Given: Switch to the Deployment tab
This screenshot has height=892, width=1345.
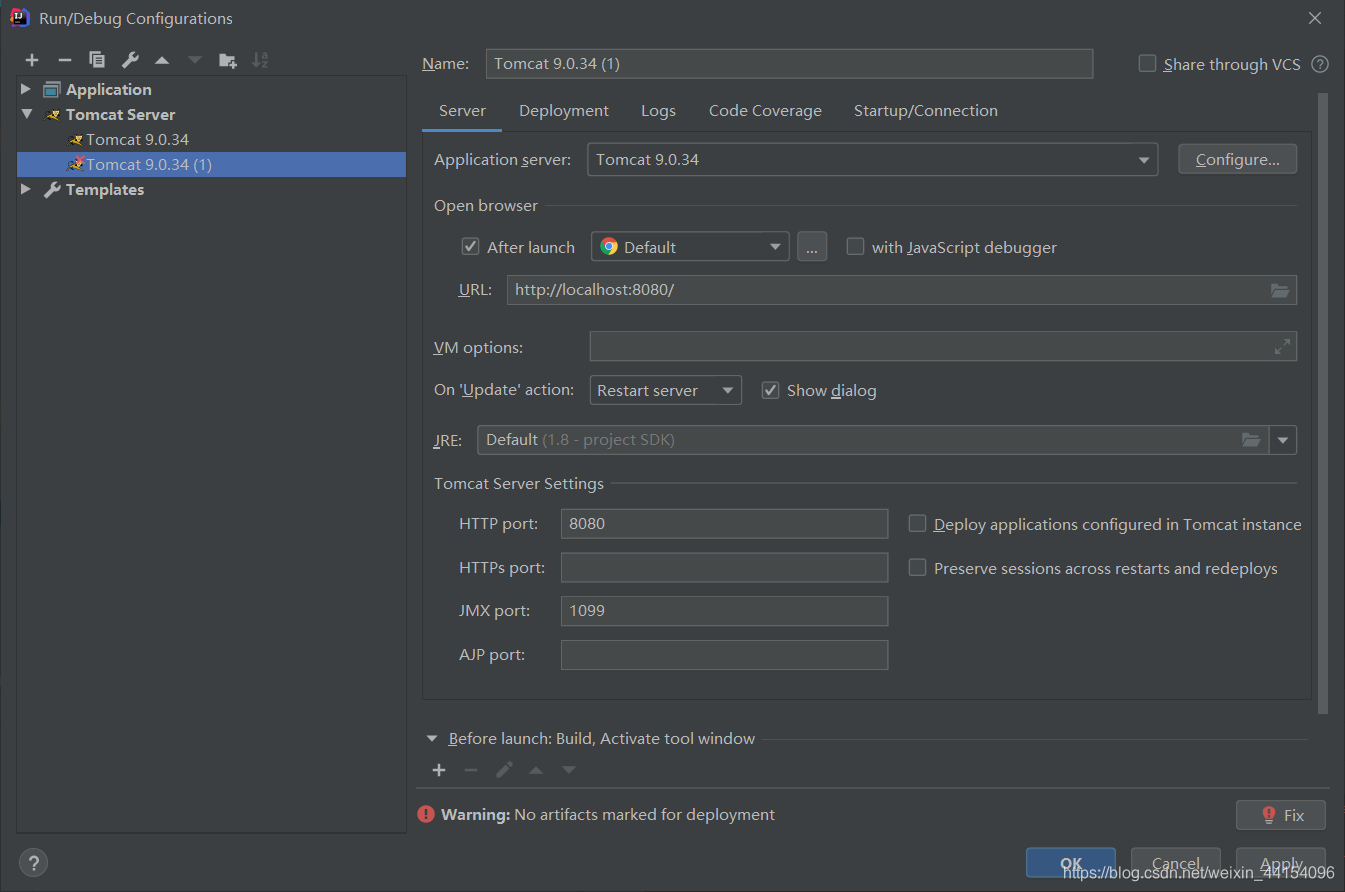Looking at the screenshot, I should coord(564,111).
